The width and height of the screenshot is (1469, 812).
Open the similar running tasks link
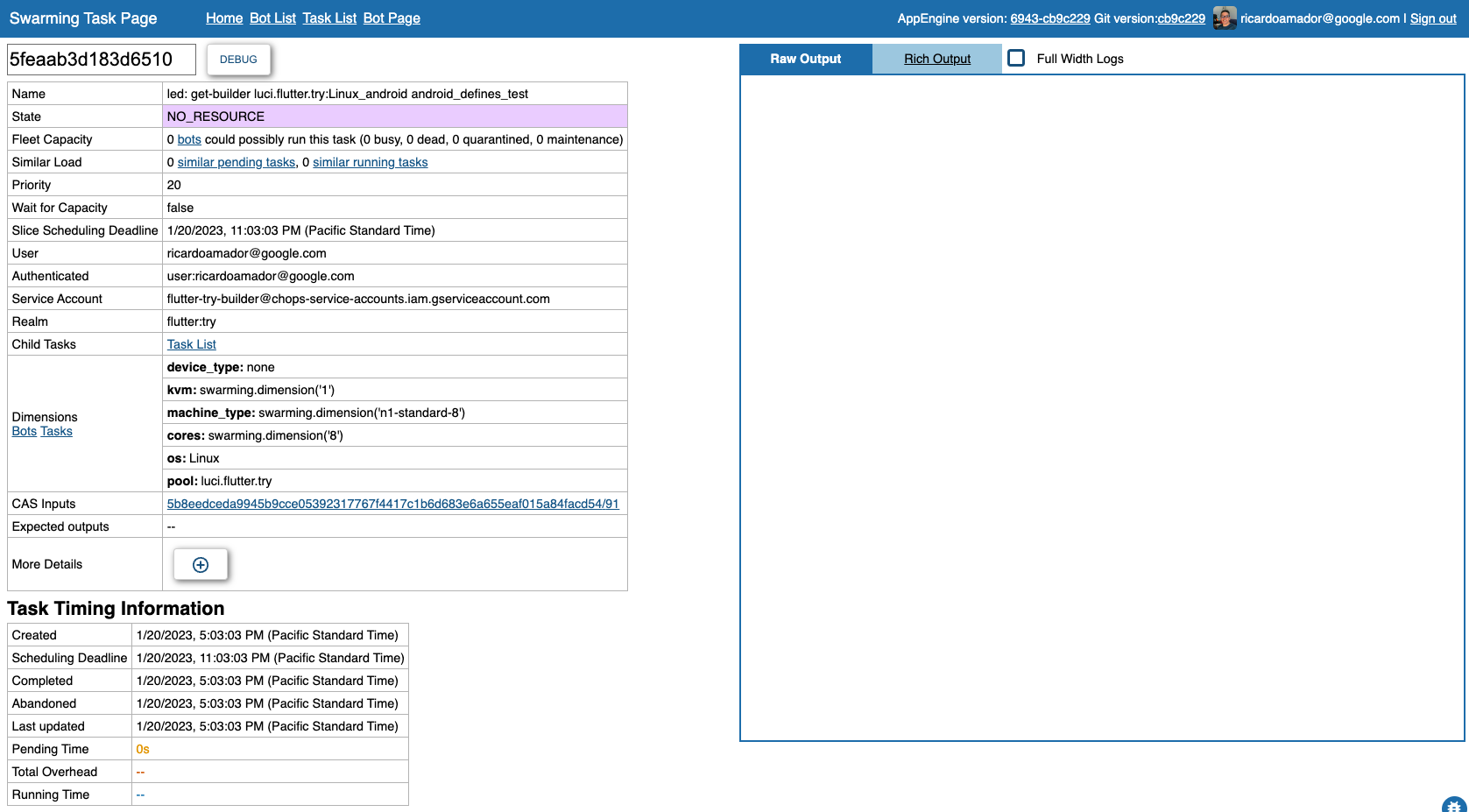click(x=371, y=162)
